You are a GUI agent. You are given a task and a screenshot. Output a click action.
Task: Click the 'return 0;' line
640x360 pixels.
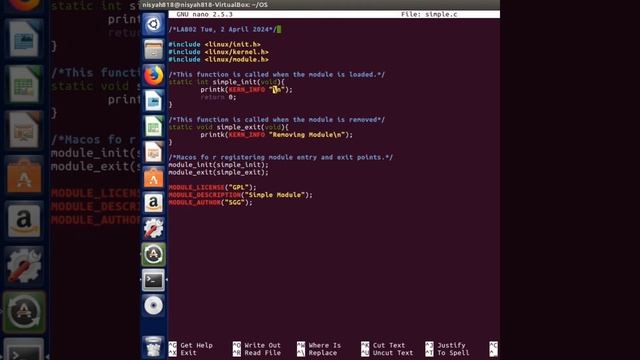click(x=218, y=97)
